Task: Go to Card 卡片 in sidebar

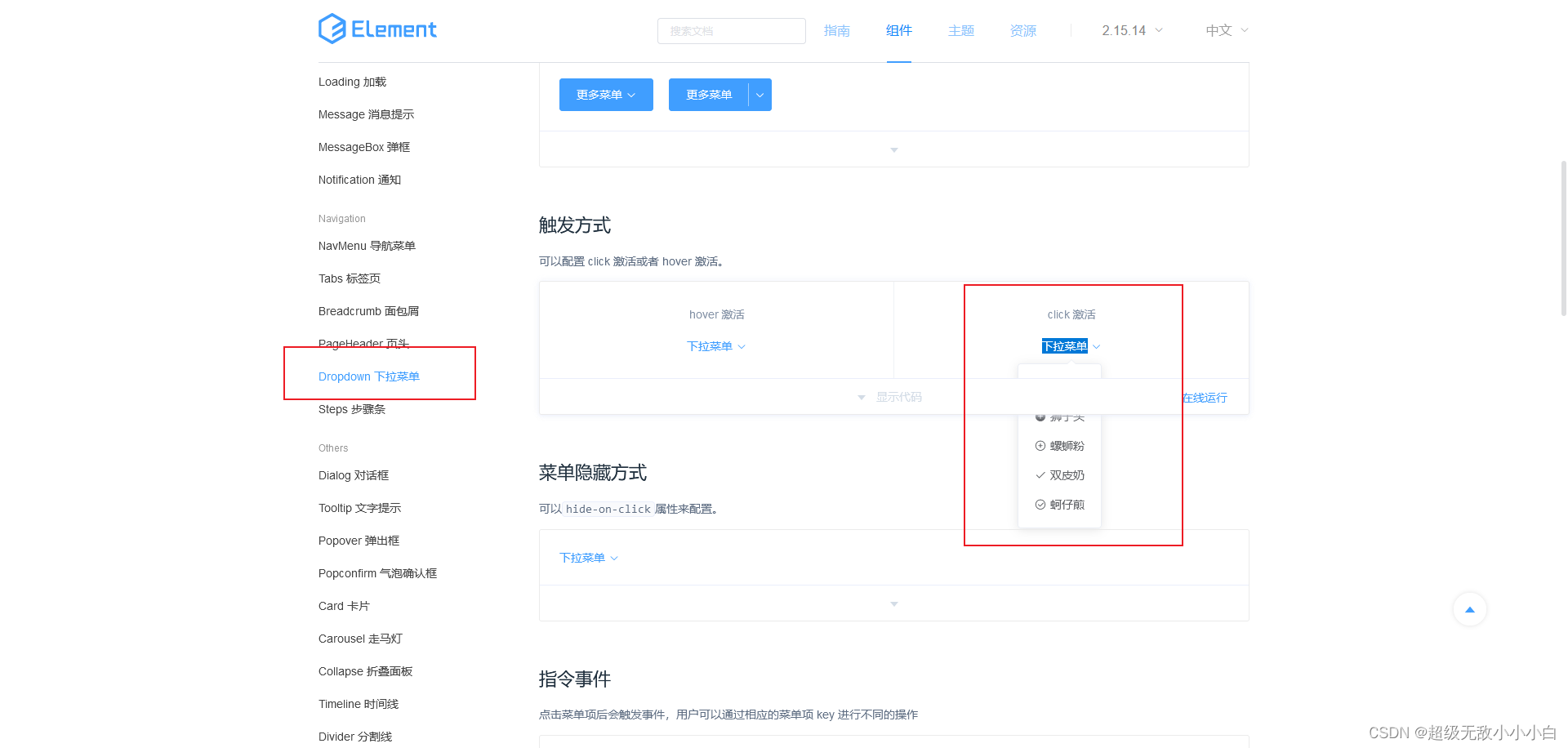Action: [x=344, y=606]
